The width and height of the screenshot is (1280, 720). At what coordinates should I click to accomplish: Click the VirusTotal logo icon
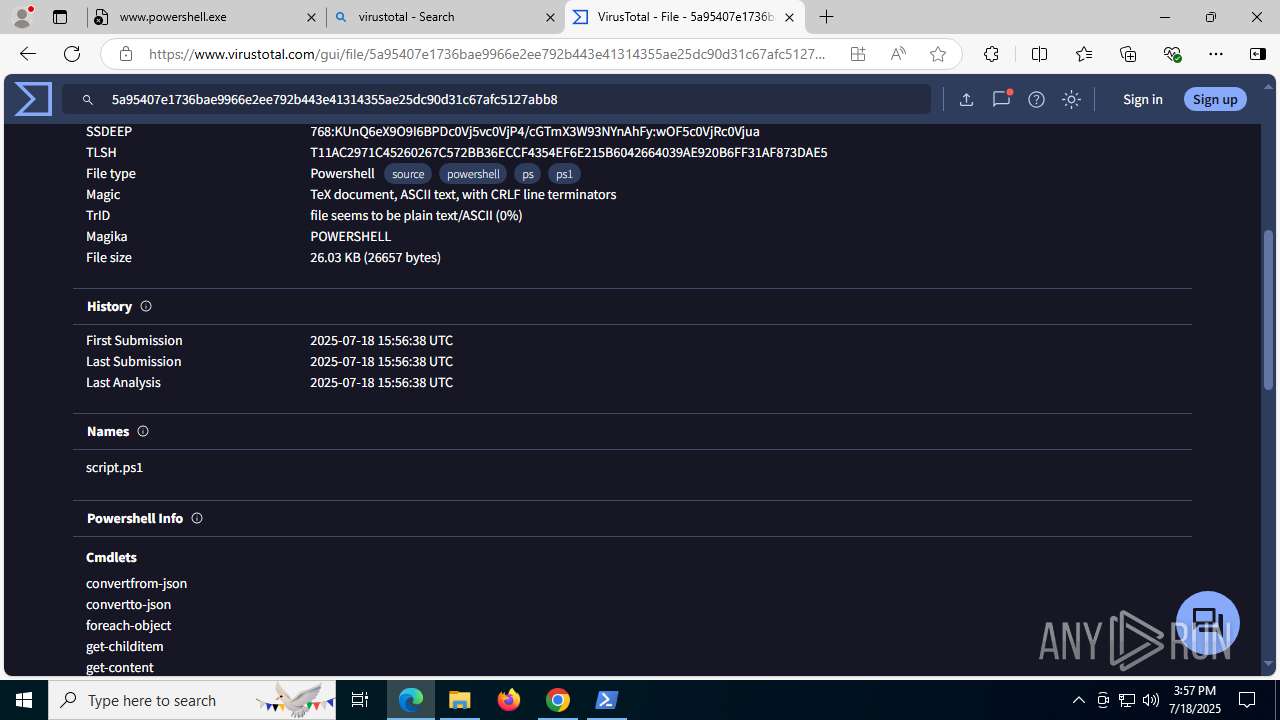pyautogui.click(x=33, y=99)
